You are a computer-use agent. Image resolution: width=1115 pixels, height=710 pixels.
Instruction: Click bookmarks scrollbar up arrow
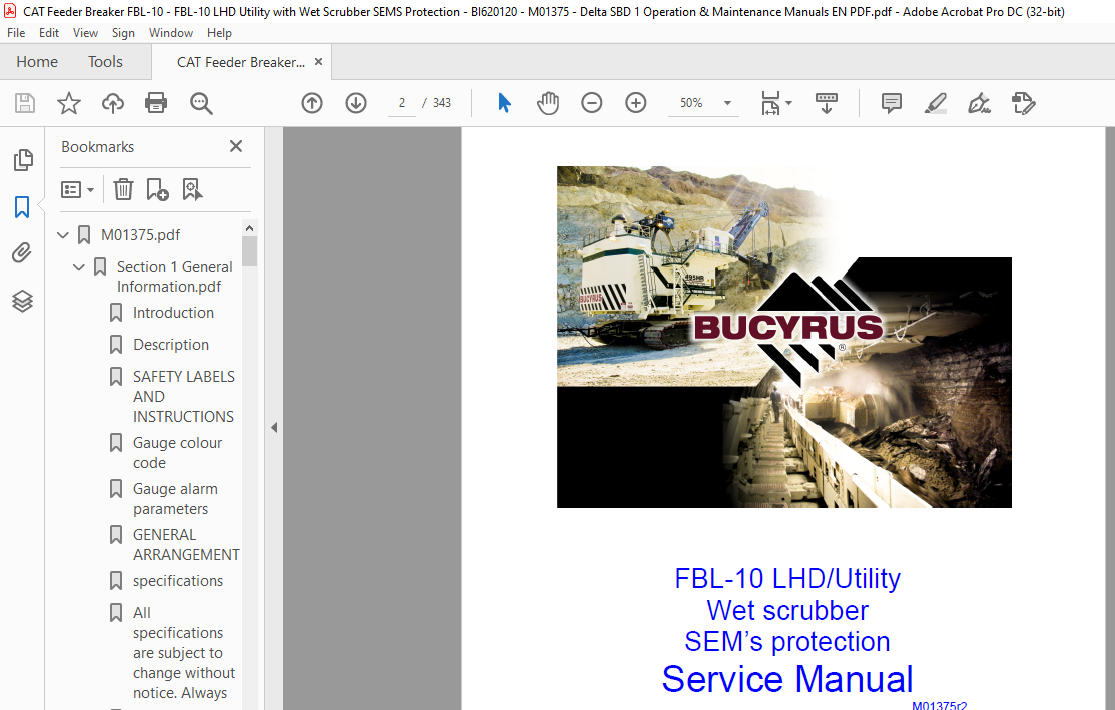pyautogui.click(x=249, y=228)
